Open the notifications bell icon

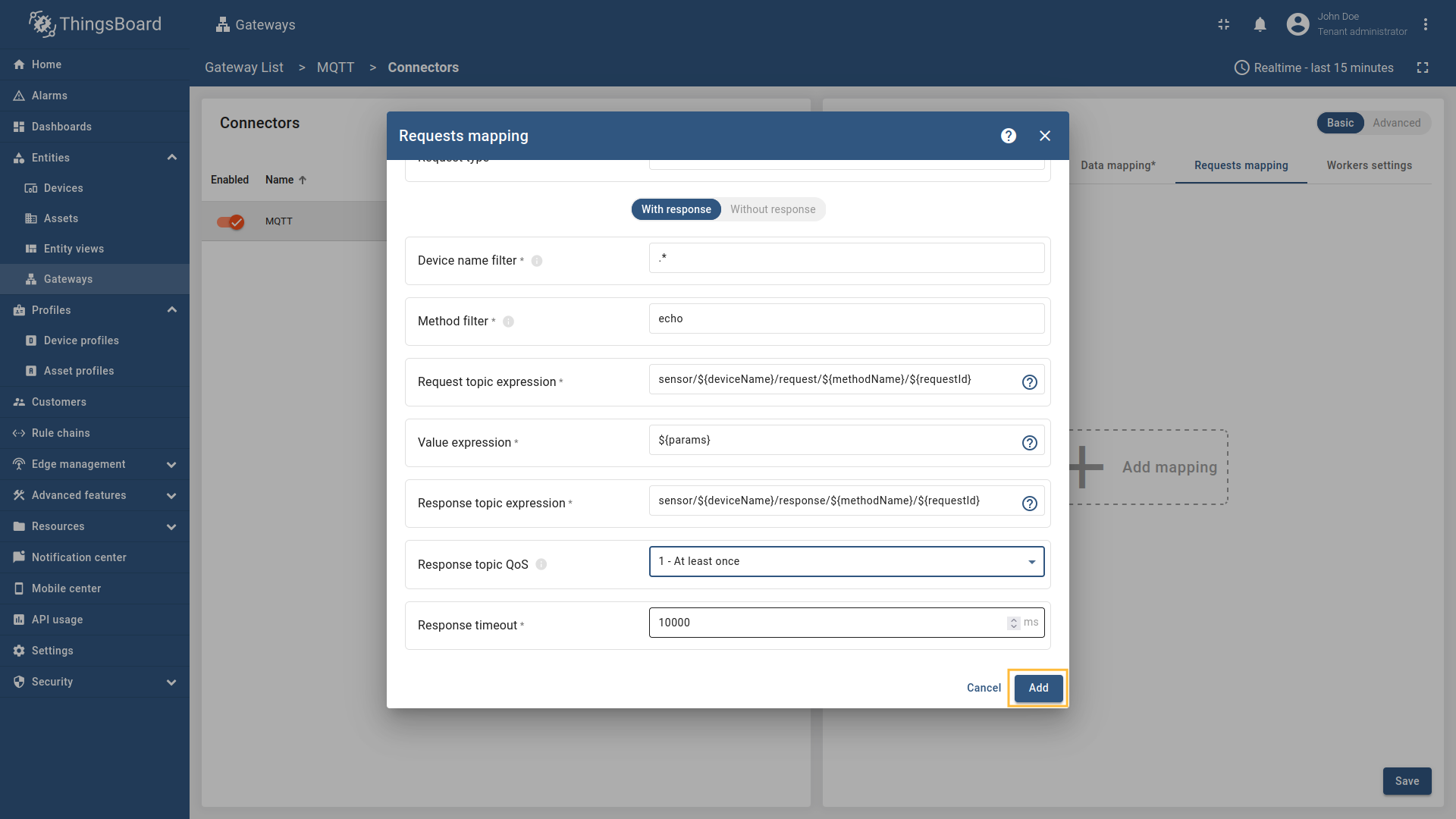pos(1260,24)
